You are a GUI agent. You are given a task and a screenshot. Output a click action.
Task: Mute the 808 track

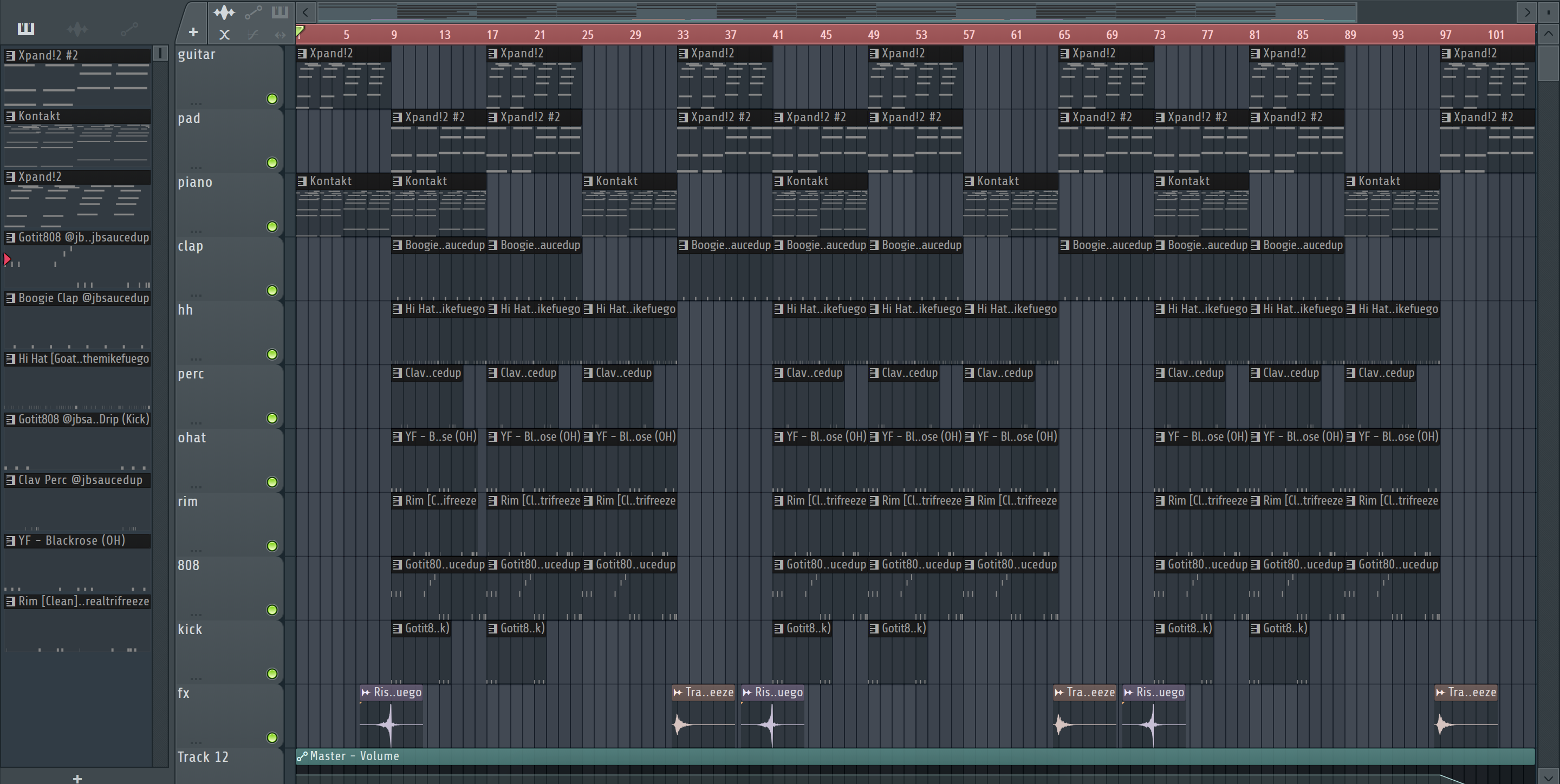[x=272, y=610]
